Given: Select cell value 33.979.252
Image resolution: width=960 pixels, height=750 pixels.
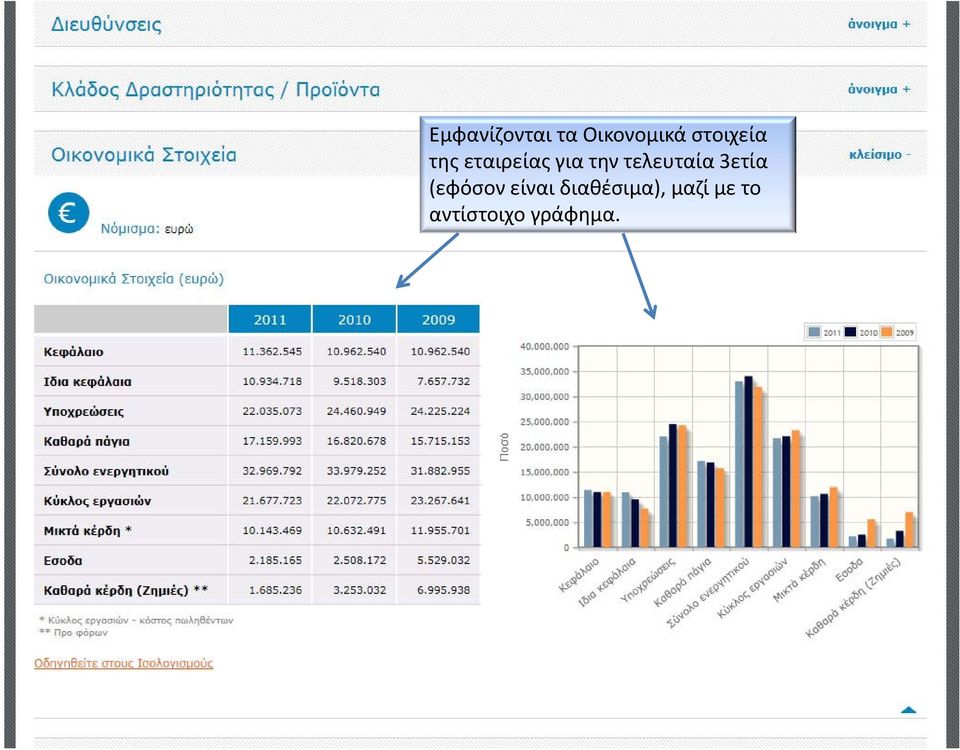Looking at the screenshot, I should click(356, 471).
